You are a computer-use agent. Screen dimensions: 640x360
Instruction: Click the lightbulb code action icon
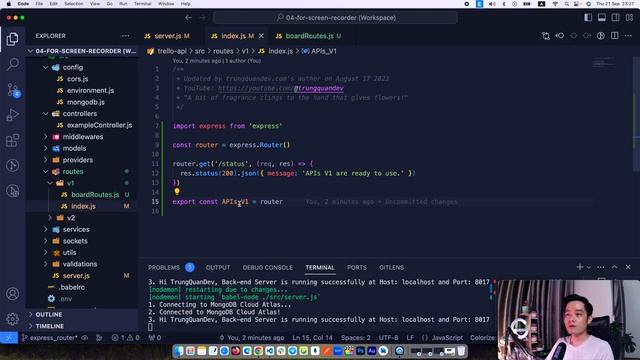pyautogui.click(x=177, y=191)
